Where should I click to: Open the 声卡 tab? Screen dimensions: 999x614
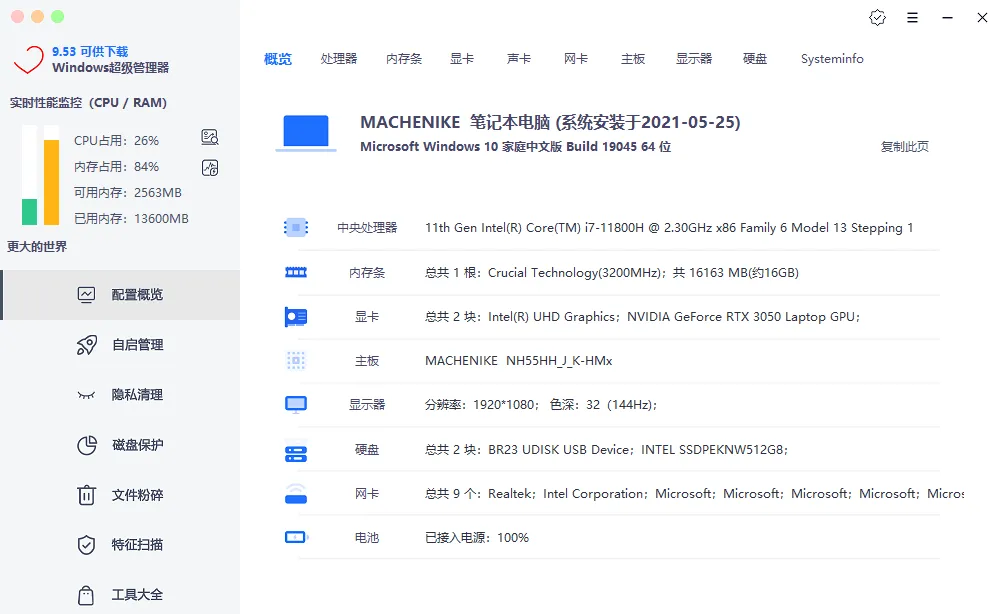point(519,59)
